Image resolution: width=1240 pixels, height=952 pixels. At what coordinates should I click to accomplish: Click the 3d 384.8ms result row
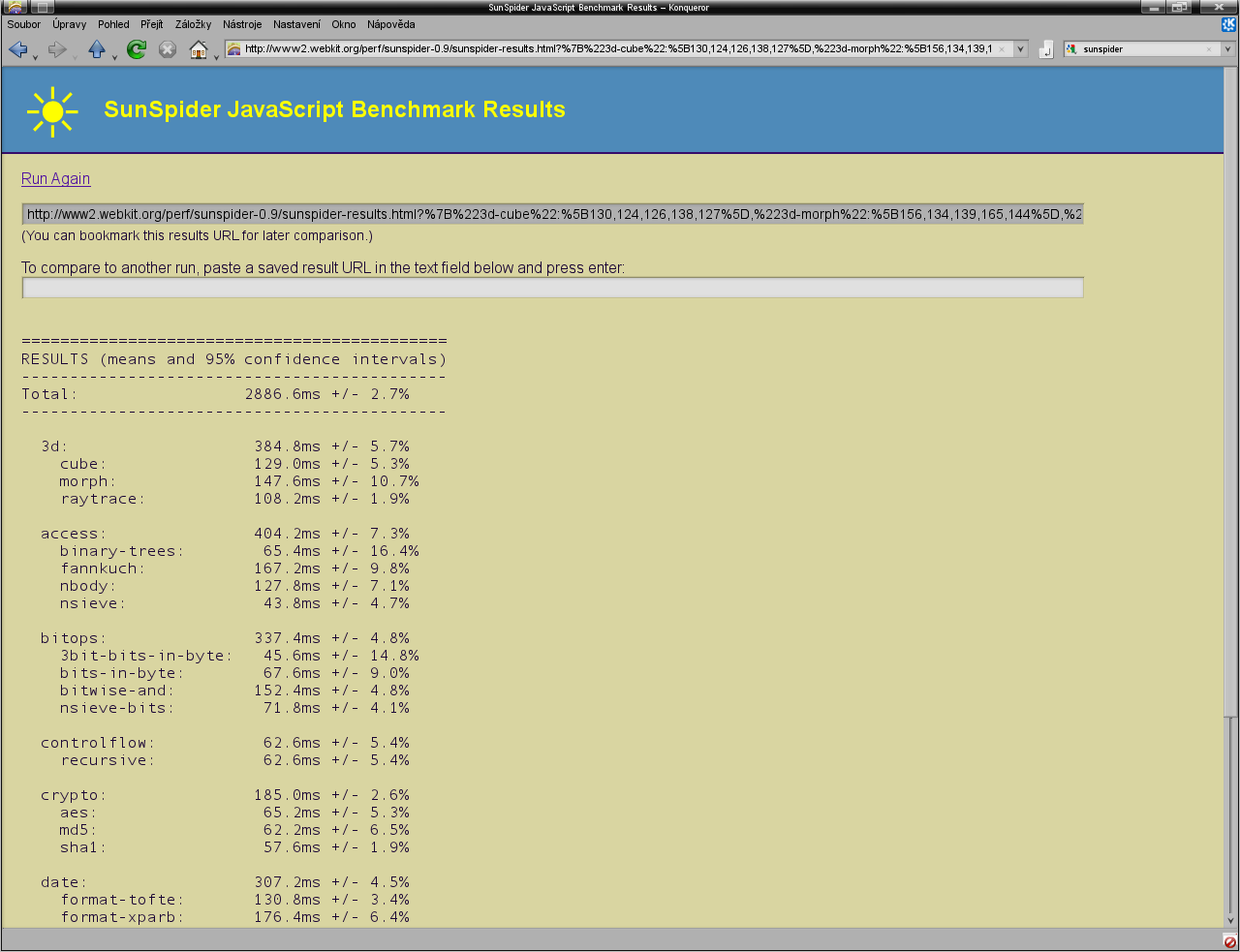click(x=225, y=446)
